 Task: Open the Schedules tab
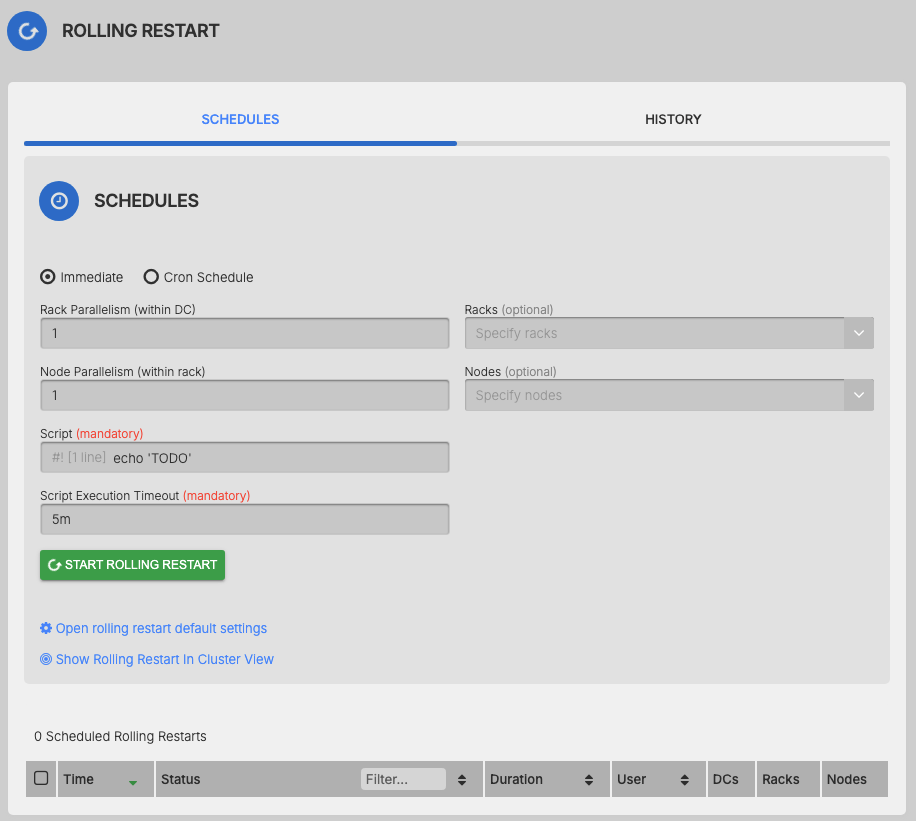(x=240, y=120)
